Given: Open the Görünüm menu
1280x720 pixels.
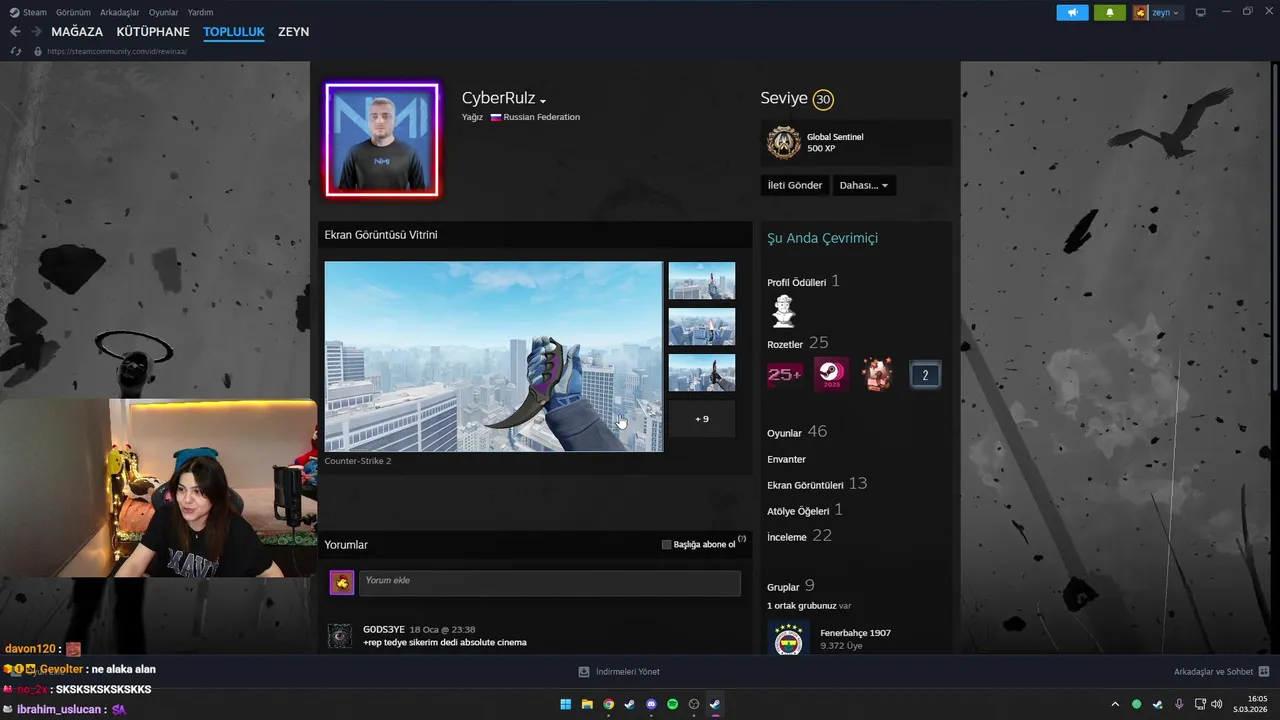Looking at the screenshot, I should (73, 12).
